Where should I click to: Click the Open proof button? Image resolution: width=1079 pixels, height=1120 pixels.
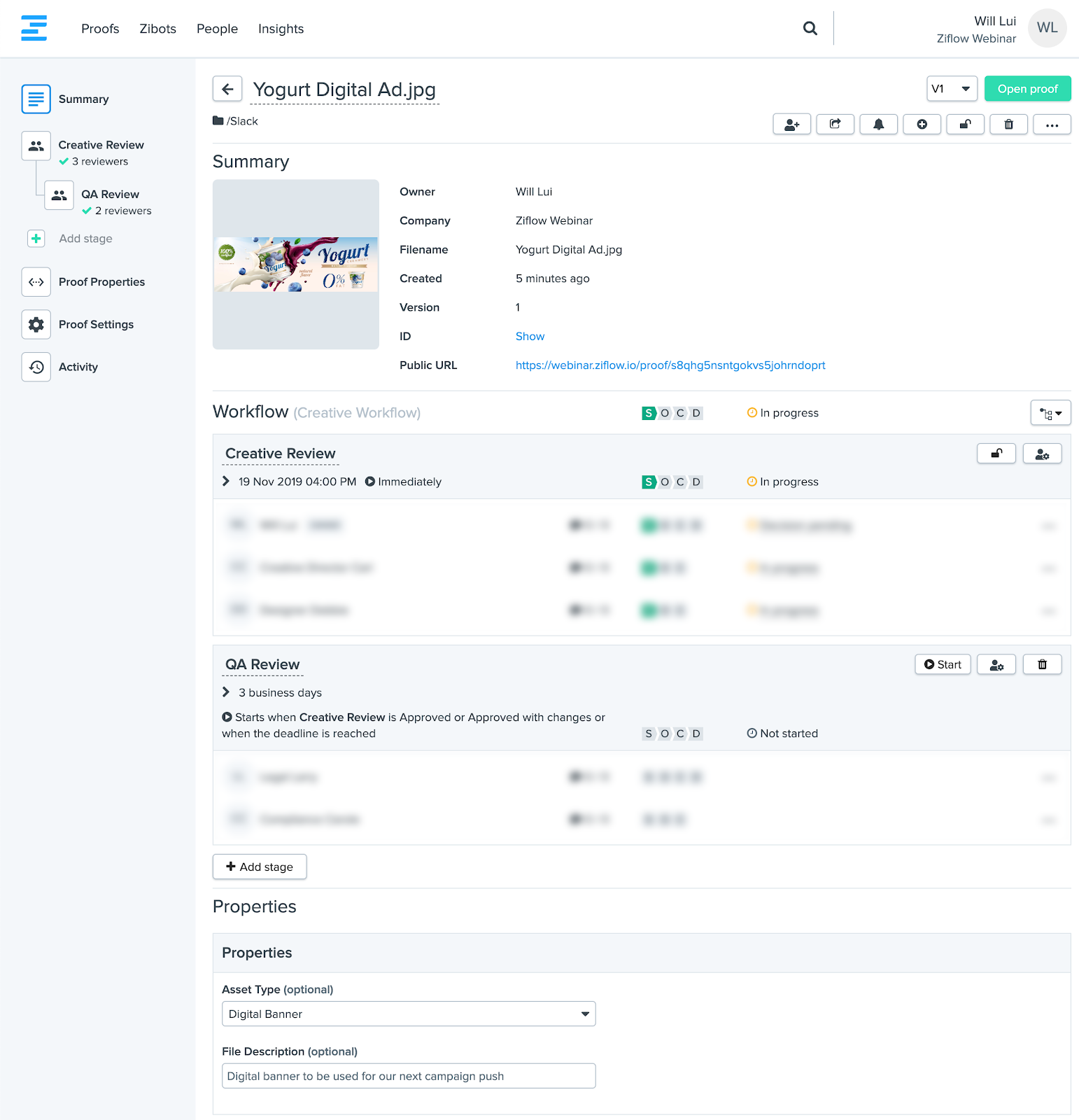1027,89
